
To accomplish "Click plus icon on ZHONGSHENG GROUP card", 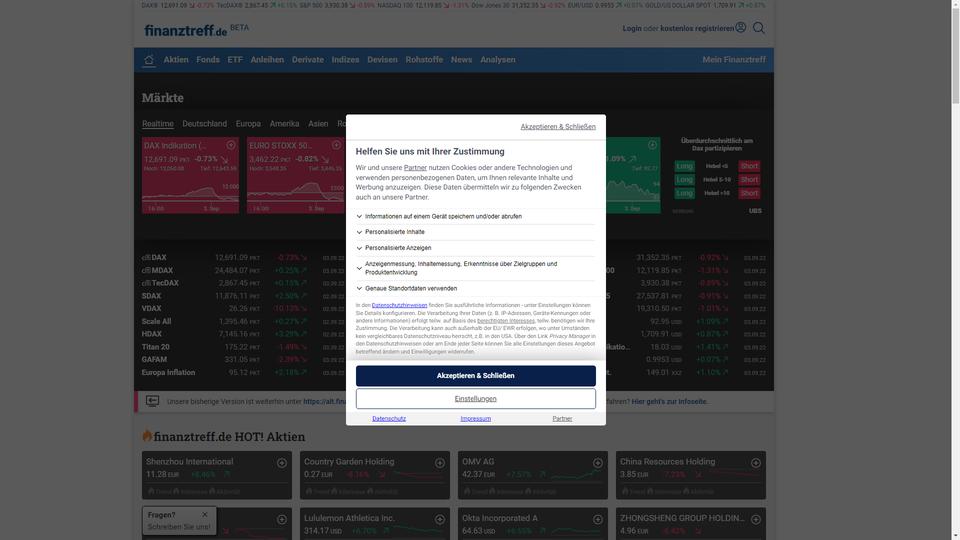I will click(756, 520).
